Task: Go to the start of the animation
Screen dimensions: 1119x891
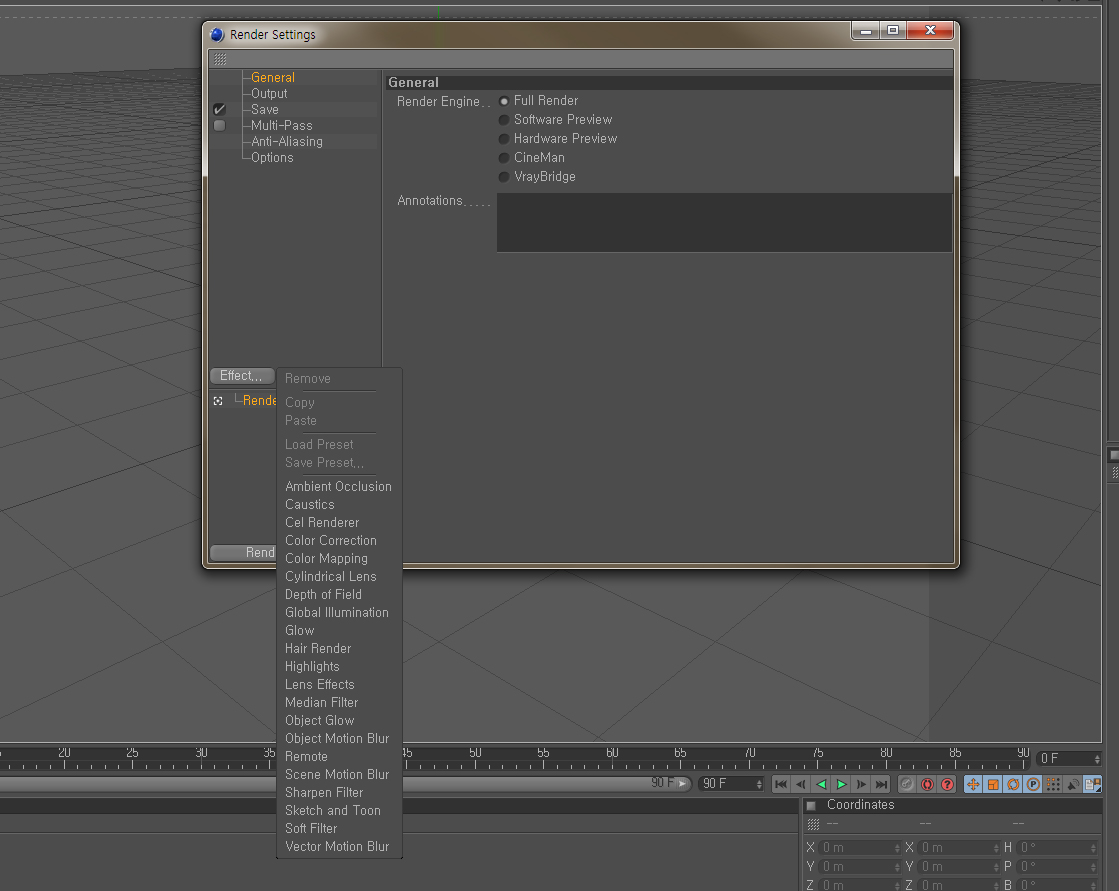Action: [x=781, y=784]
